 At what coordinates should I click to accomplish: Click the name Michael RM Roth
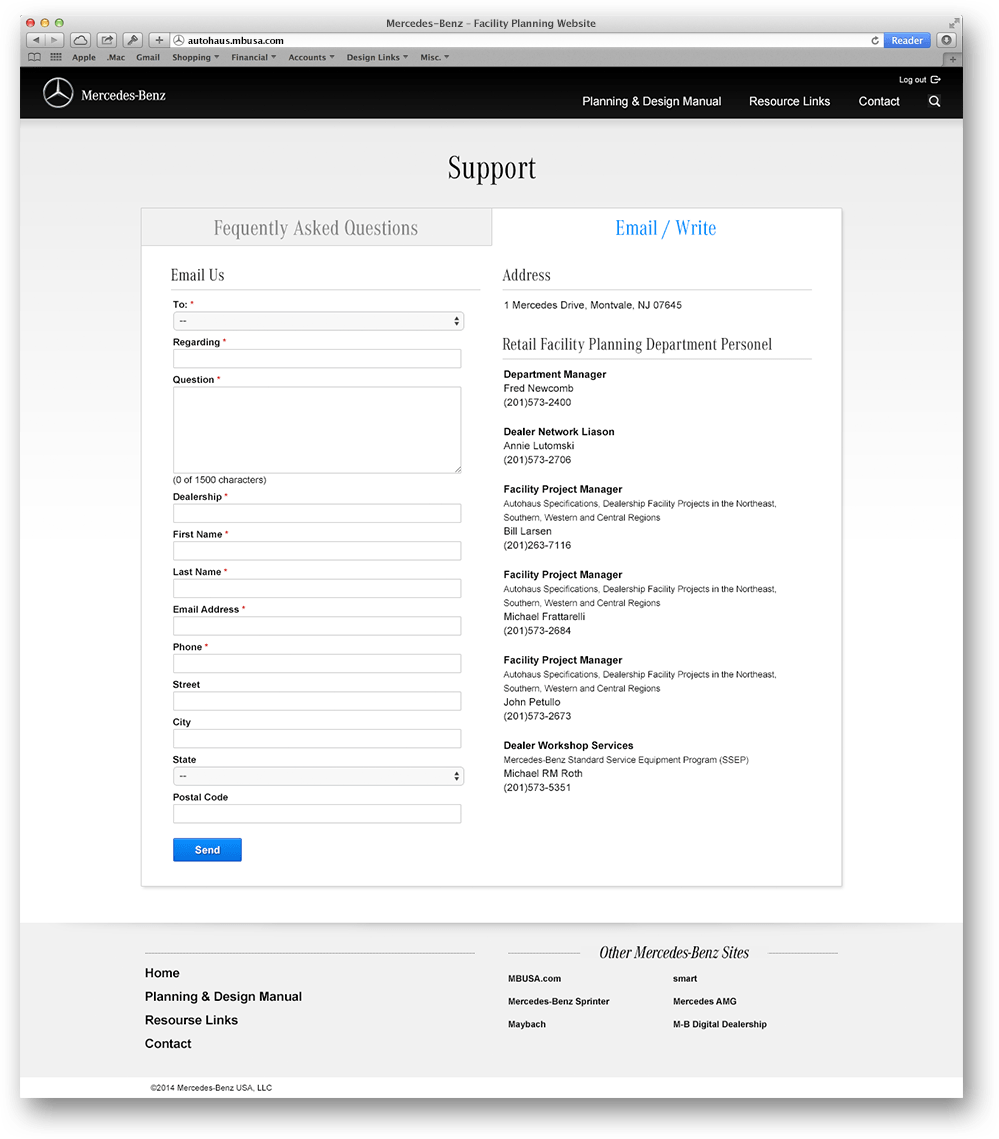click(x=543, y=774)
